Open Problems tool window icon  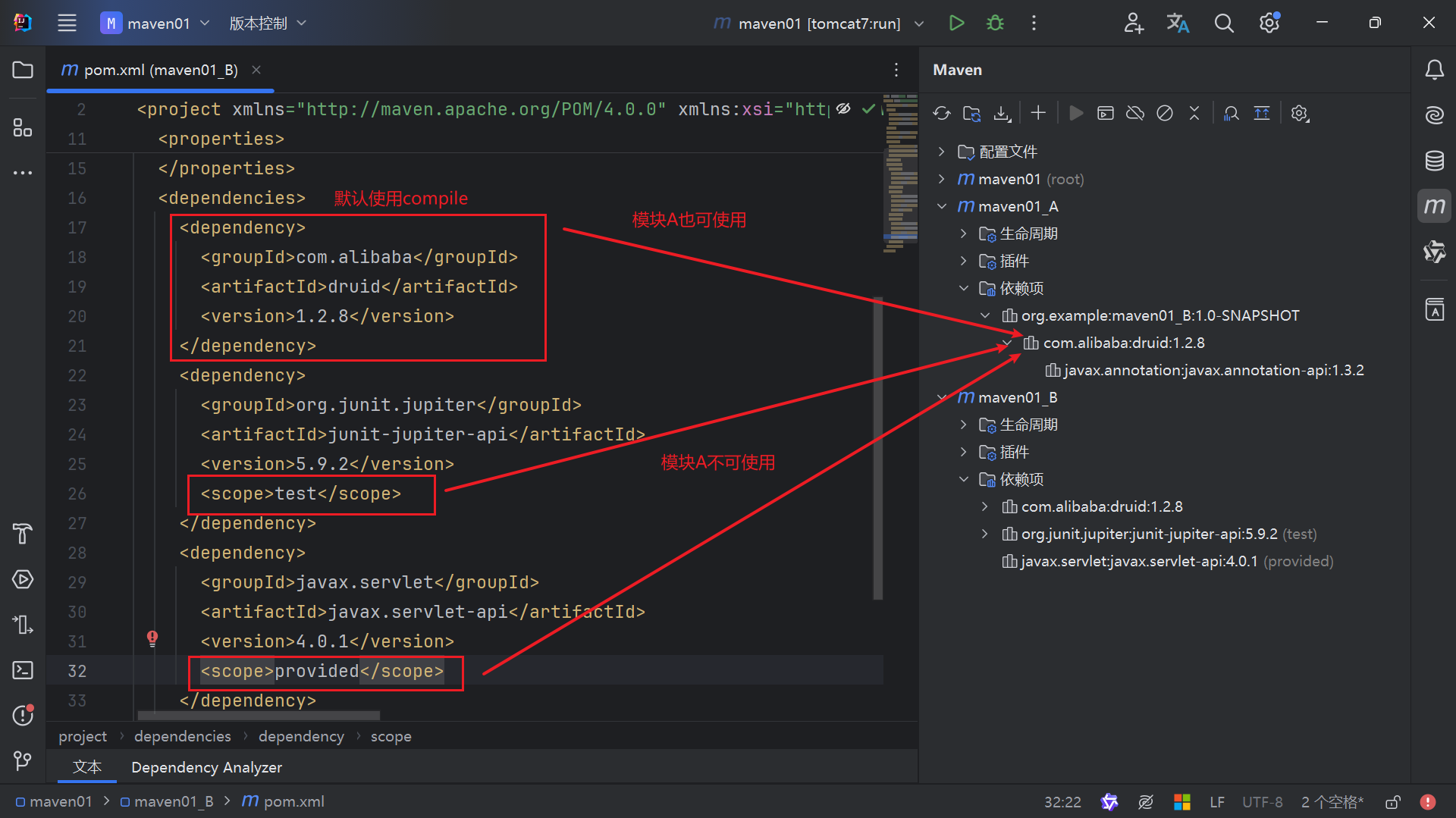23,715
